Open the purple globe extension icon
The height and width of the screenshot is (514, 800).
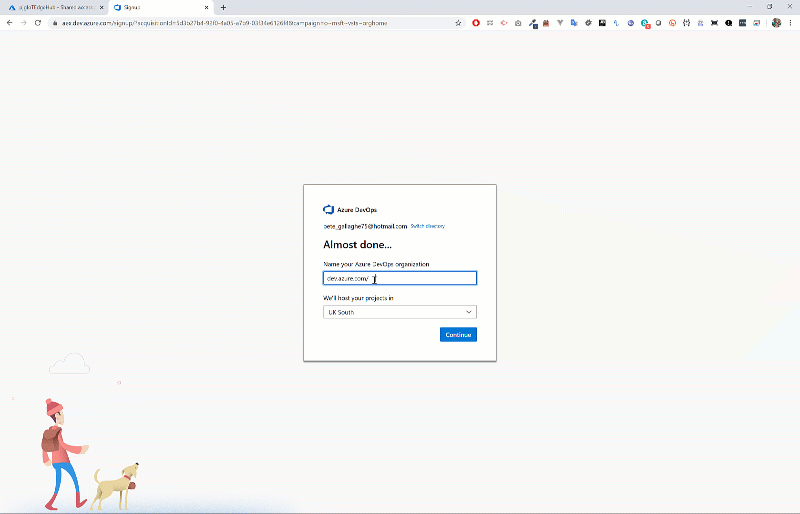click(x=631, y=23)
